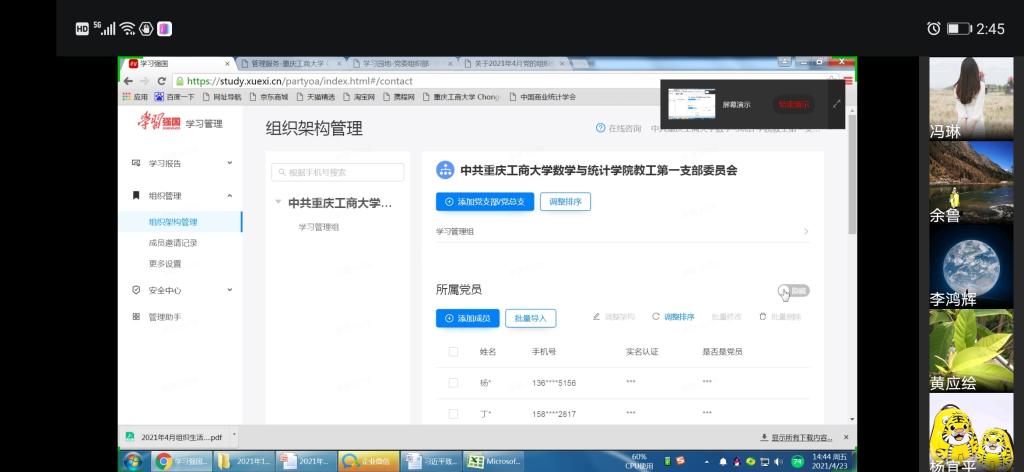Click the 安全中心 shield icon

(137, 290)
